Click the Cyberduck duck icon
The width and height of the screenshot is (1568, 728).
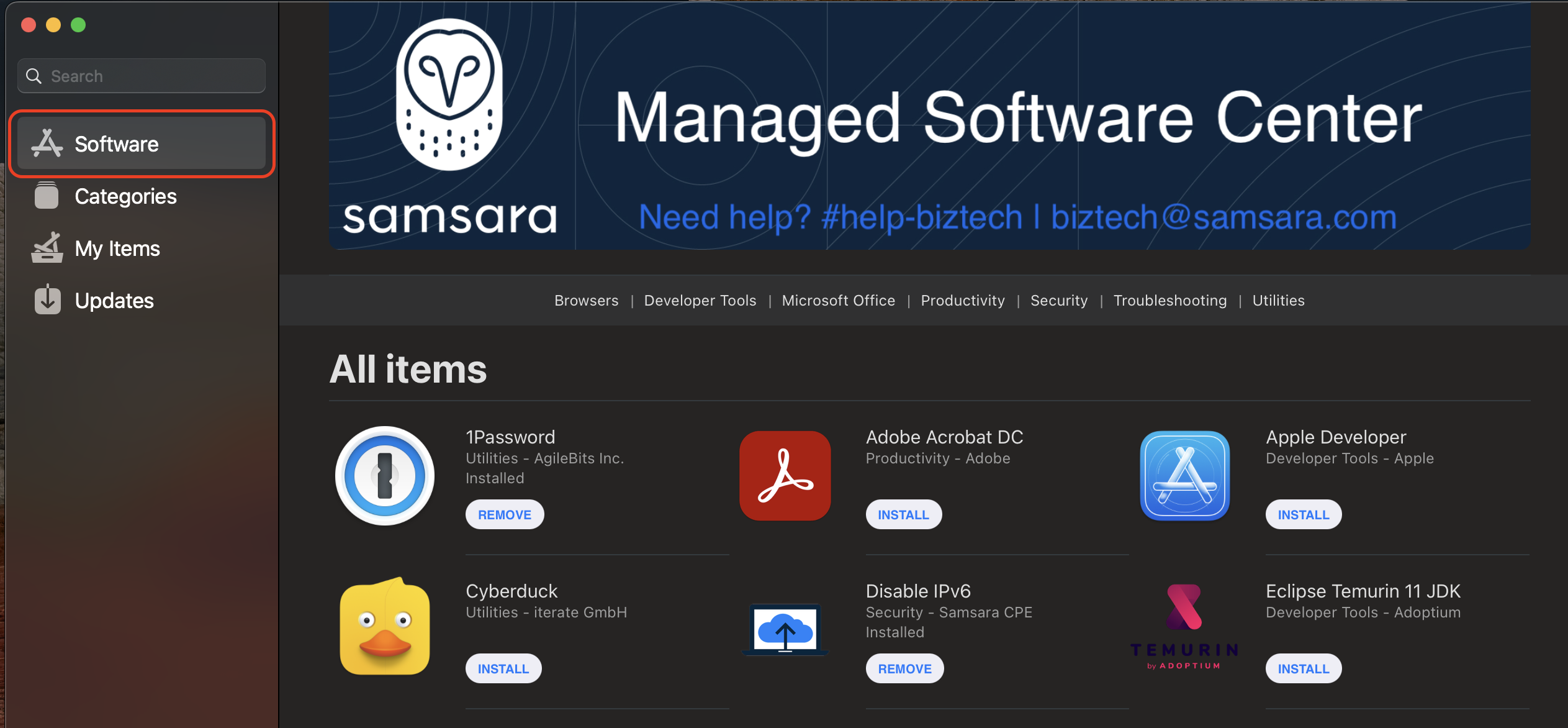[x=385, y=626]
